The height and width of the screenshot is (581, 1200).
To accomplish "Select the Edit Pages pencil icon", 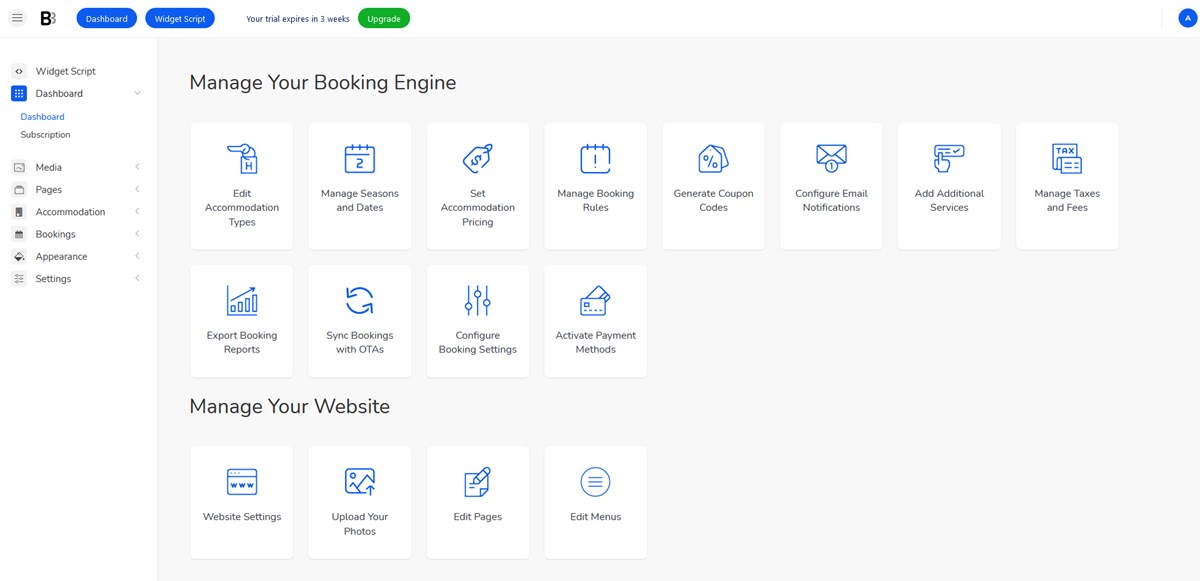I will coord(478,482).
